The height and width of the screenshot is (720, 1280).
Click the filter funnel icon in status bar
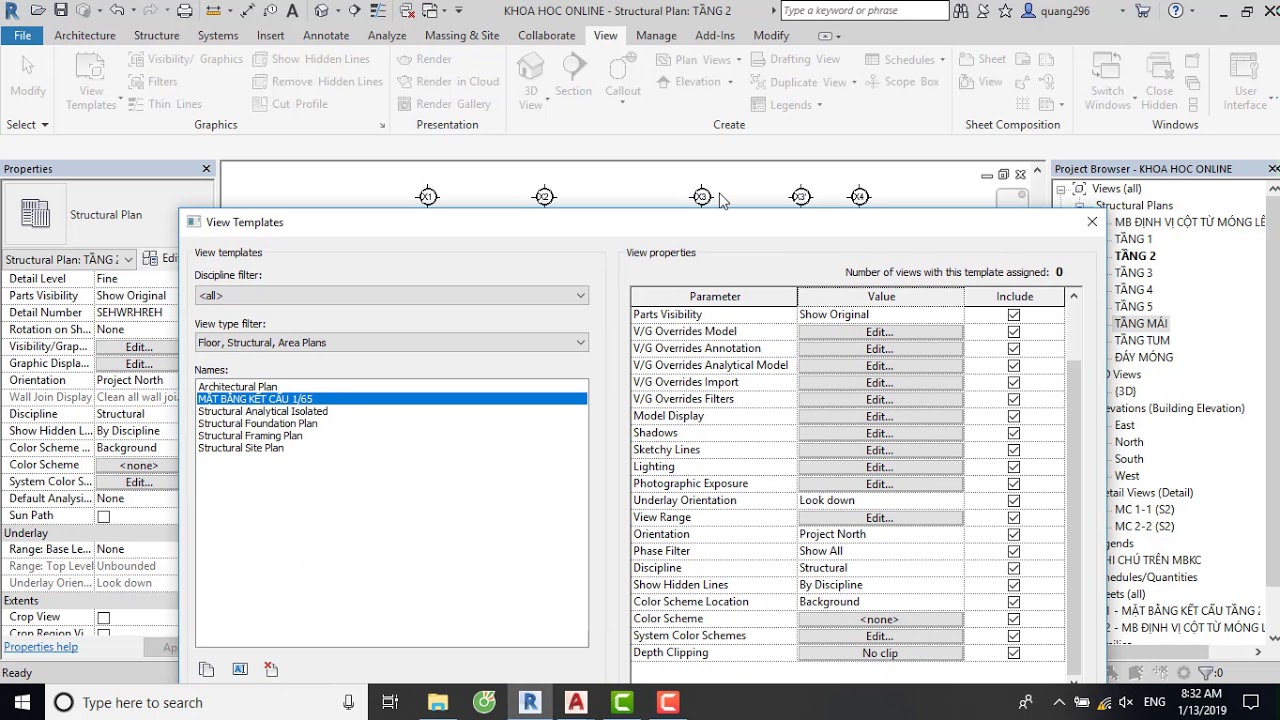point(1205,673)
